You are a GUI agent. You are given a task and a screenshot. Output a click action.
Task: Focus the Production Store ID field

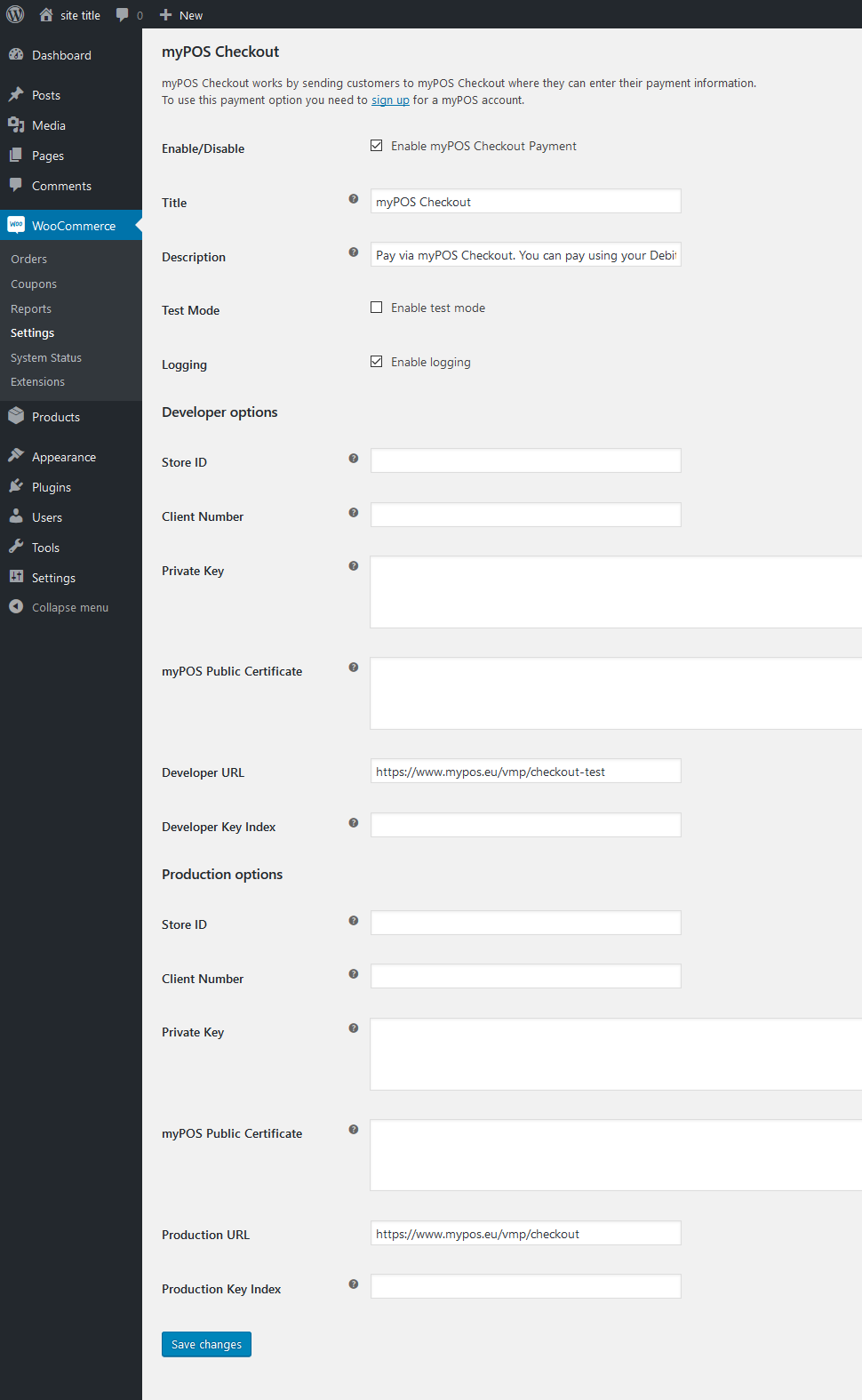[x=526, y=923]
